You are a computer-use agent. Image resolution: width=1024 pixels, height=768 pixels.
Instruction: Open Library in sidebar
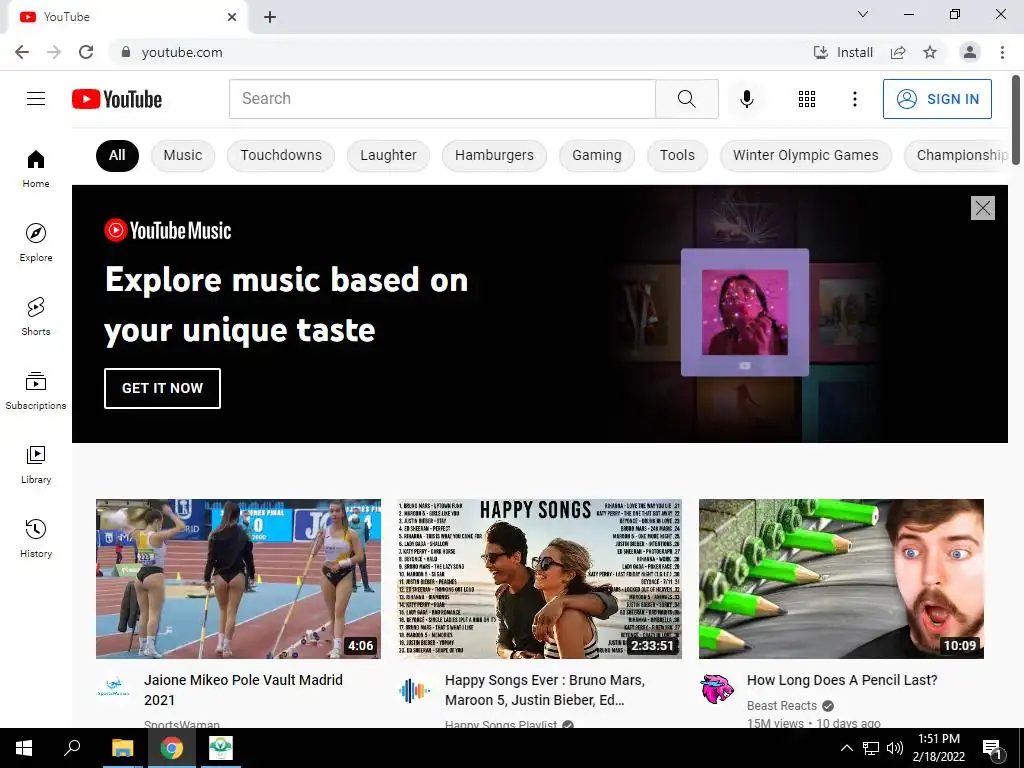36,464
